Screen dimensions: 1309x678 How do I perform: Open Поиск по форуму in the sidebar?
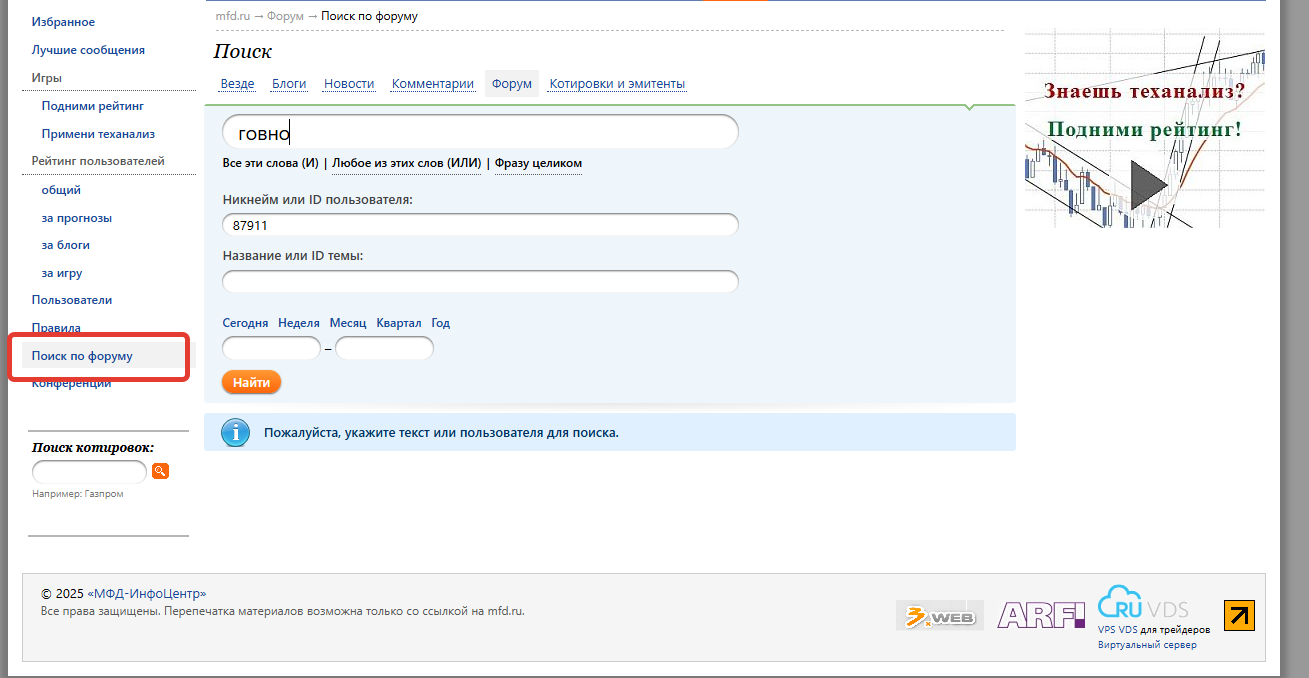click(x=82, y=356)
